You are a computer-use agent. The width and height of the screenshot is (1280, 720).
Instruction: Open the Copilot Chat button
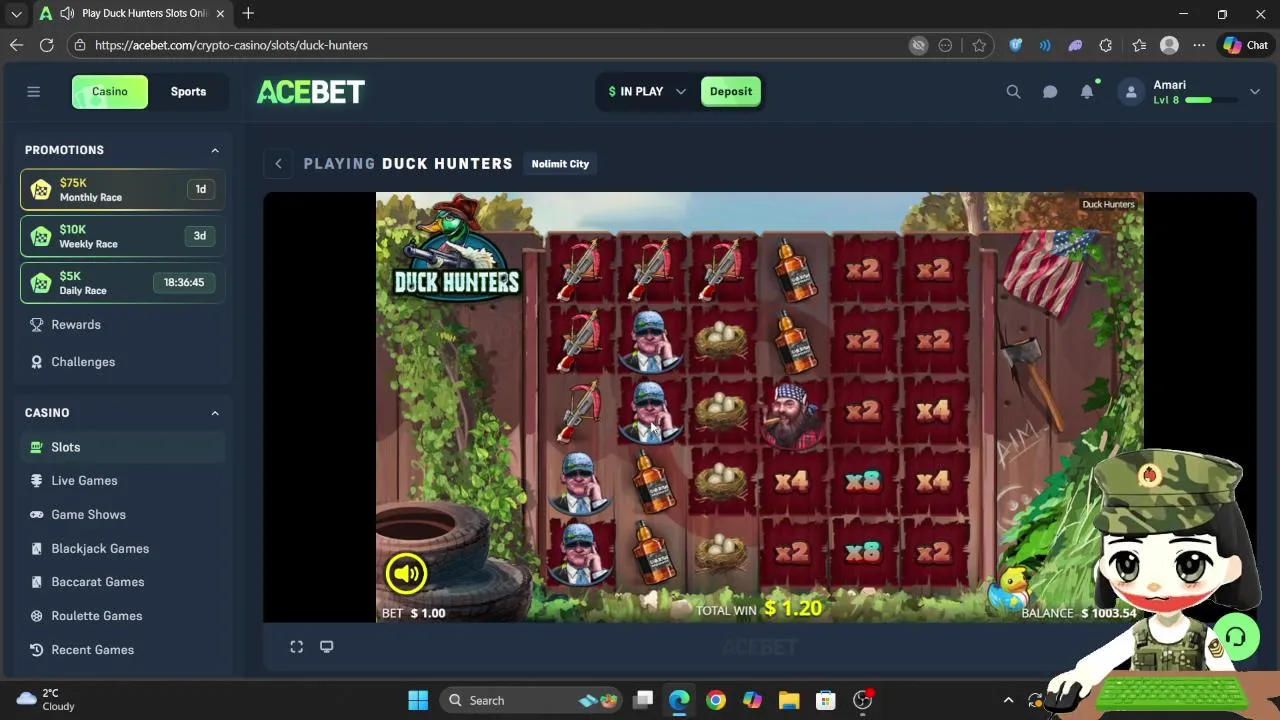[1245, 45]
